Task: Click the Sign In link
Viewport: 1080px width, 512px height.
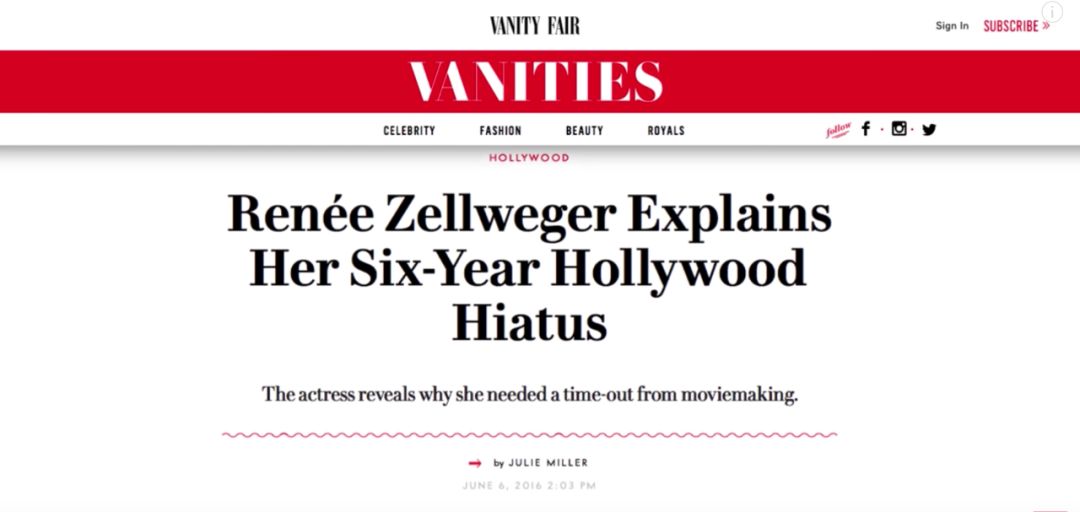Action: 952,26
